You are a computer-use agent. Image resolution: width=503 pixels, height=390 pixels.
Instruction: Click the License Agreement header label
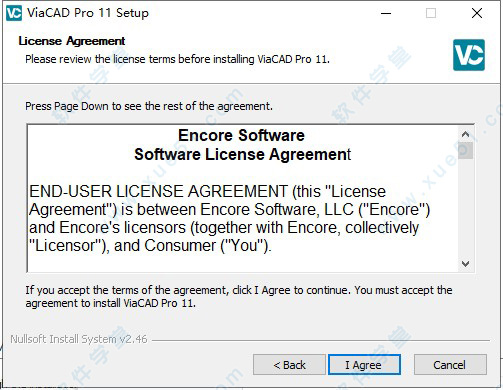(72, 41)
